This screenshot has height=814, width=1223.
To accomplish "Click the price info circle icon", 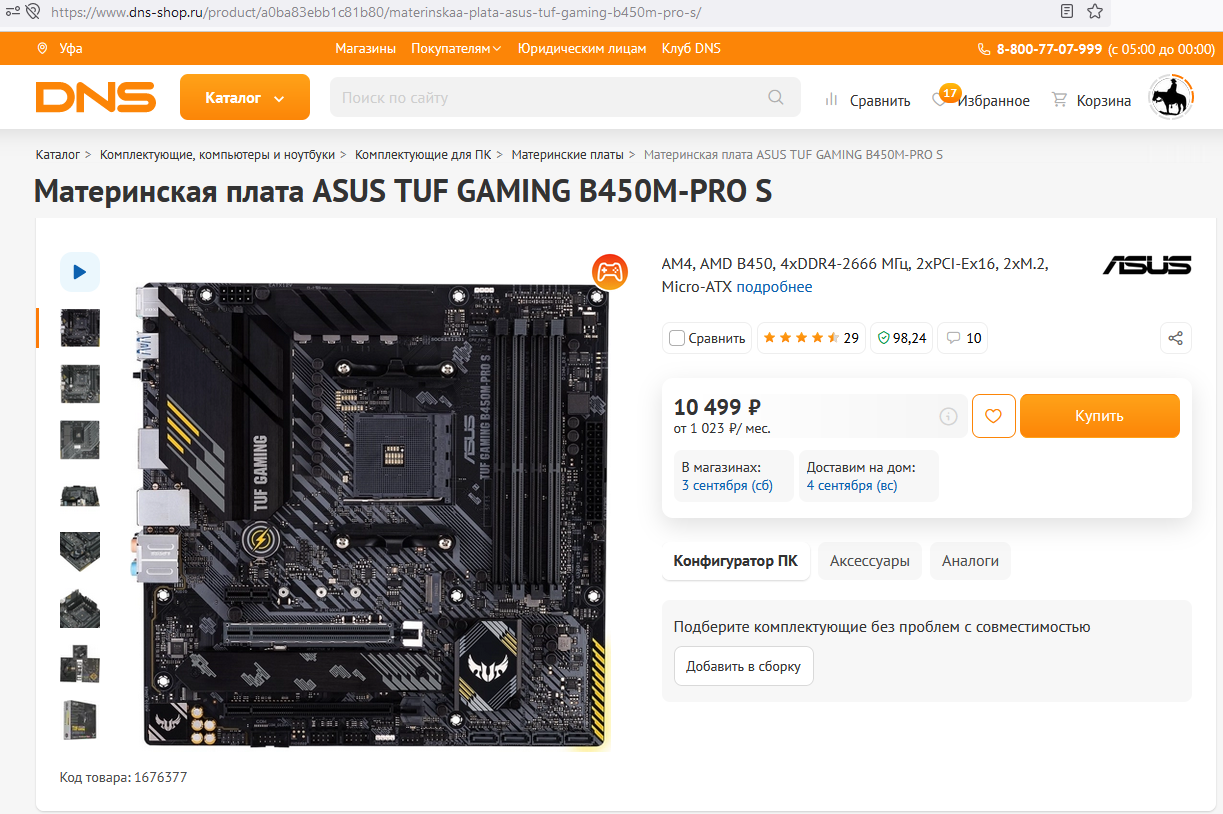I will pos(948,417).
